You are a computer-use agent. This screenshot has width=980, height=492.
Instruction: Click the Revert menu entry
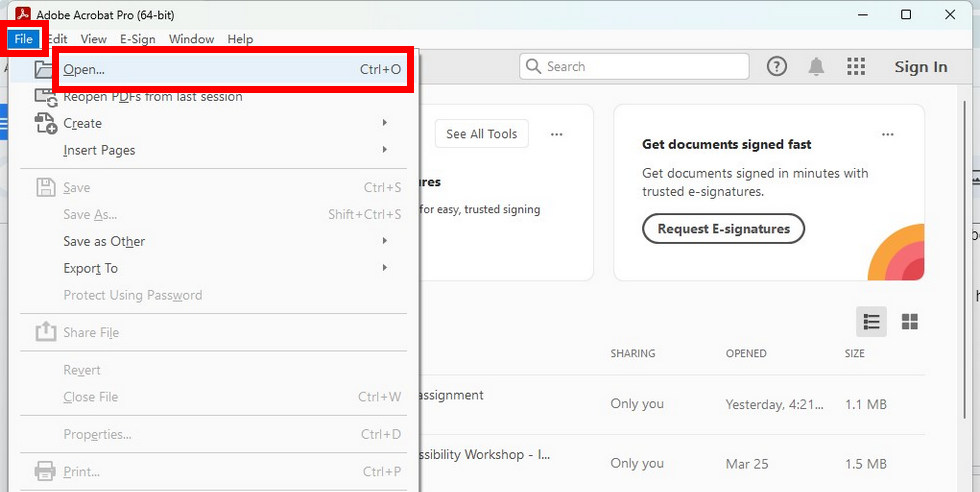tap(212, 370)
